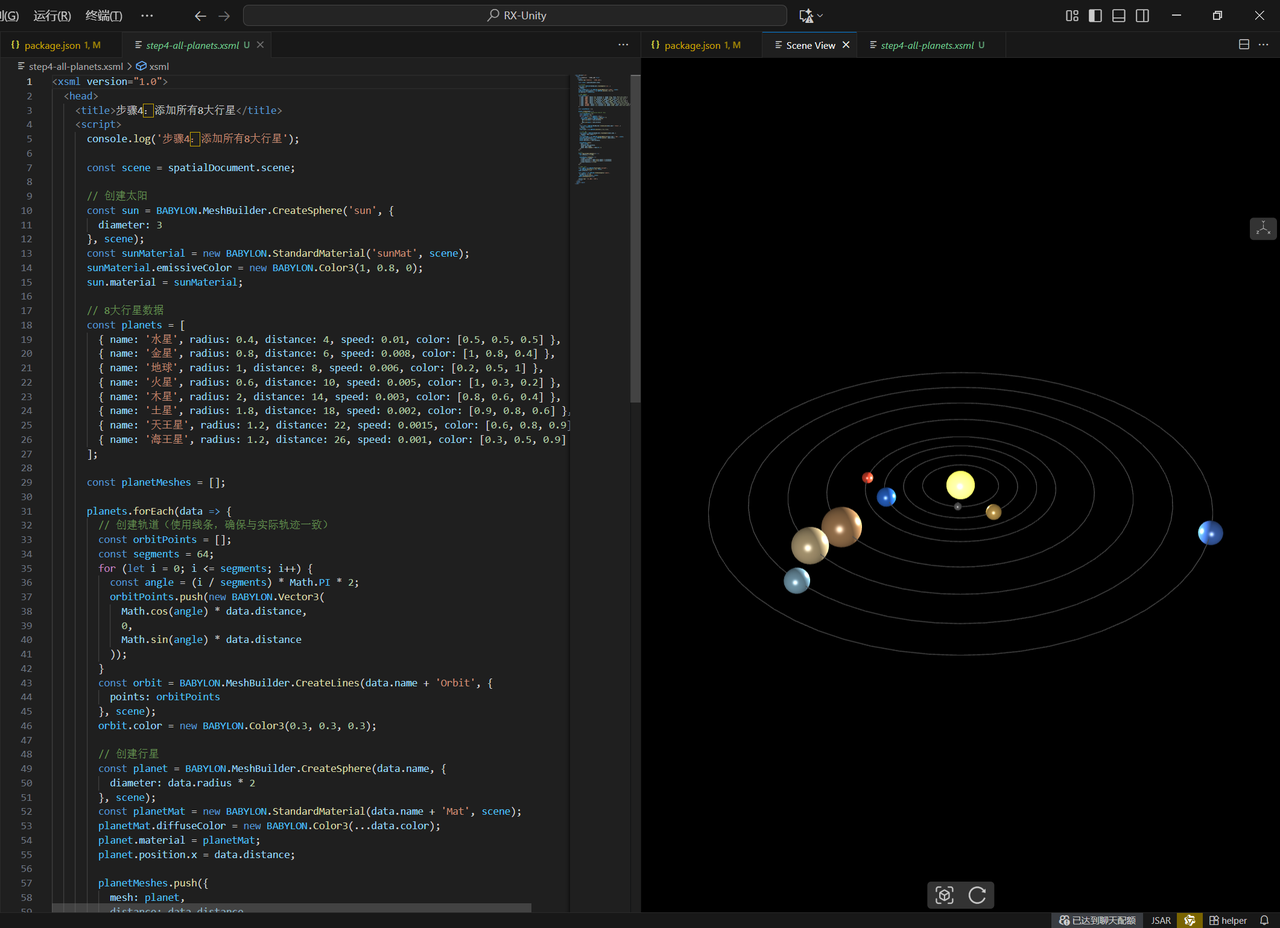Screen dimensions: 1280x928
Task: Click the <title> line of code
Action: coord(178,110)
